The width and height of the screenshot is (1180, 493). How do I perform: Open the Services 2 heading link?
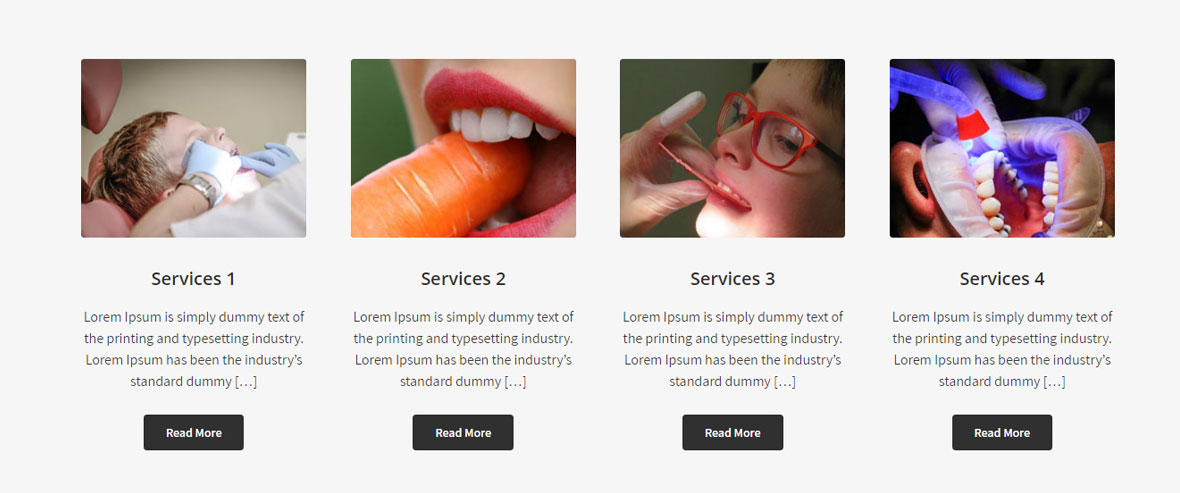pos(463,278)
